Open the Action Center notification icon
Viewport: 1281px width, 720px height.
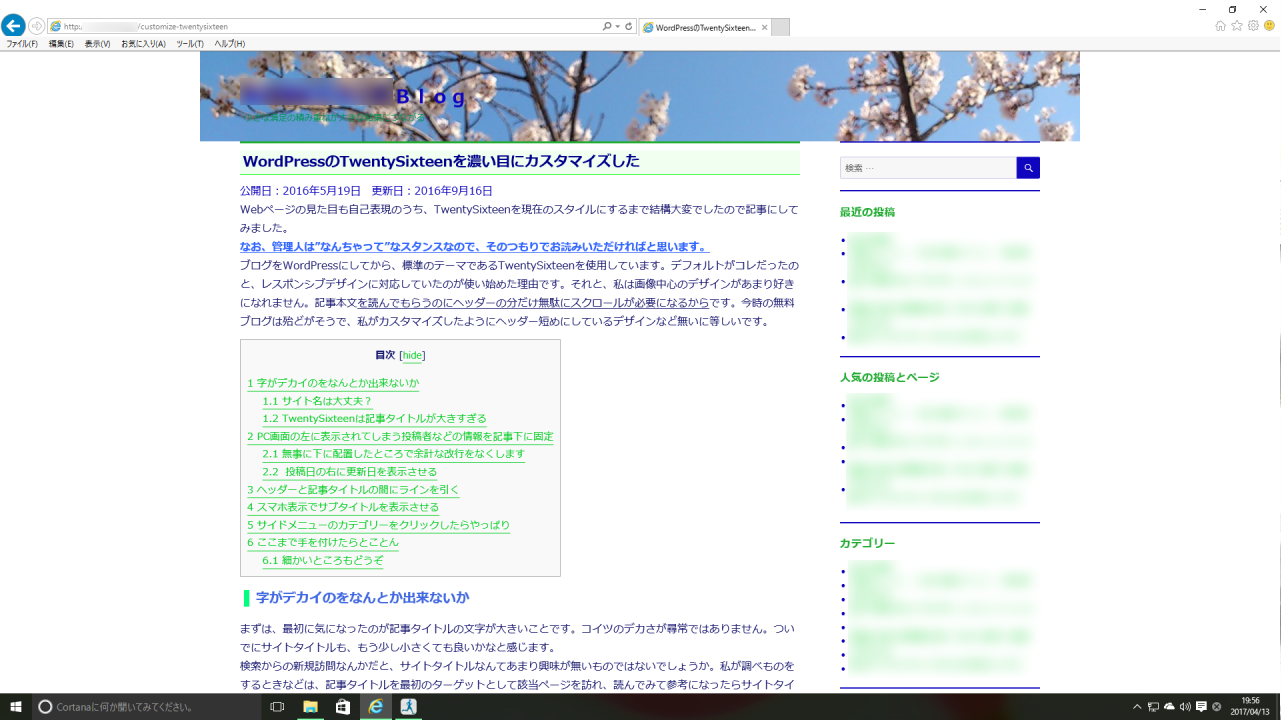[x=1201, y=706]
